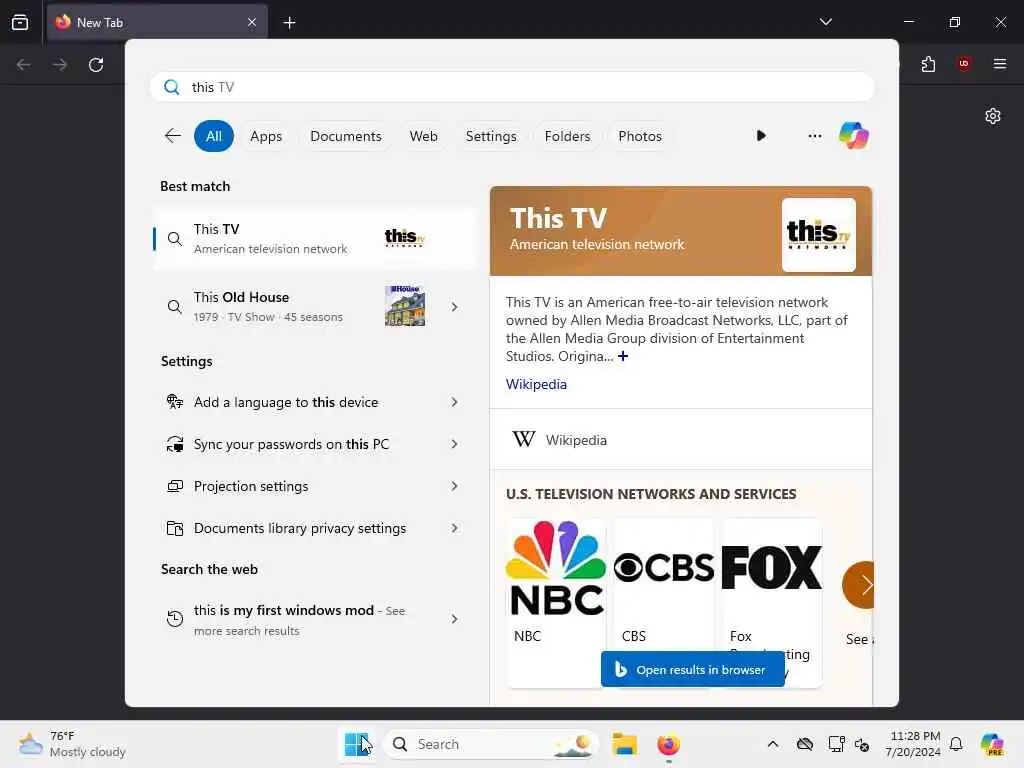Click the magnifier icon in the search box

tap(172, 87)
